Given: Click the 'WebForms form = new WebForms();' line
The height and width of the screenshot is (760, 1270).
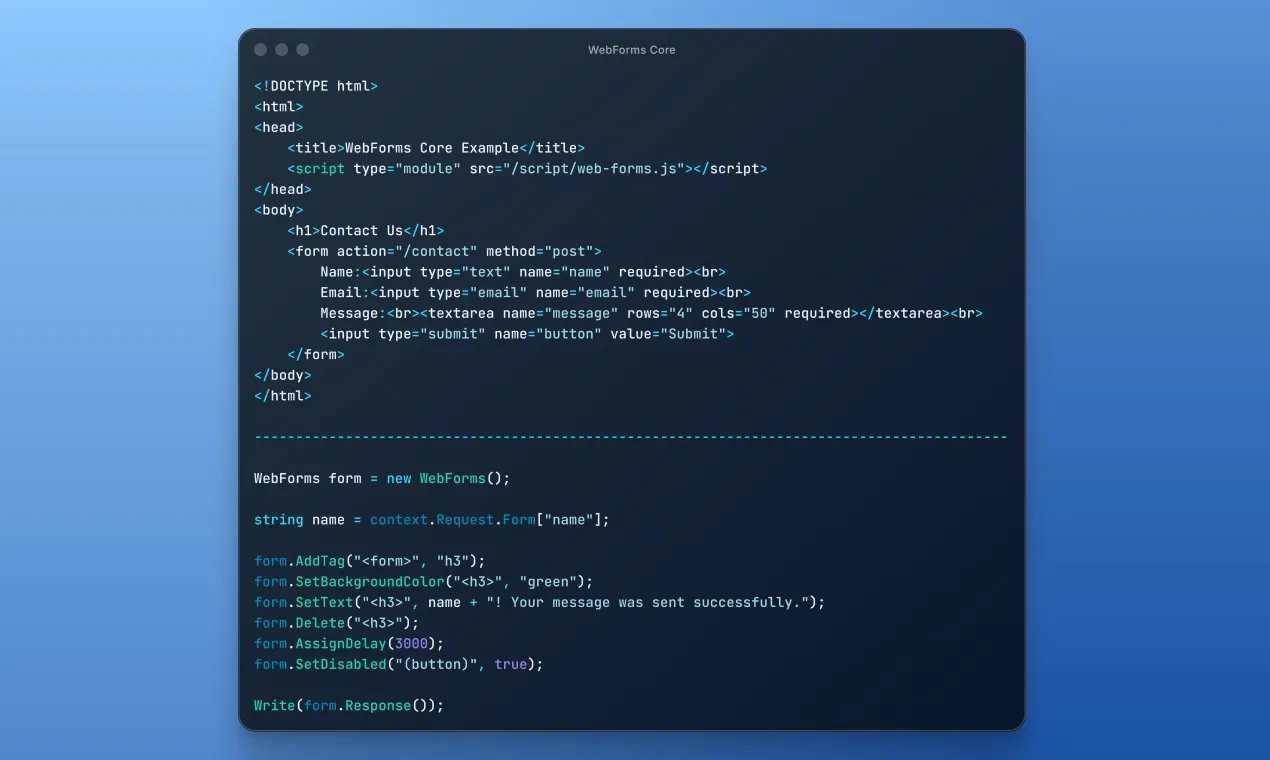Looking at the screenshot, I should click(x=382, y=479).
